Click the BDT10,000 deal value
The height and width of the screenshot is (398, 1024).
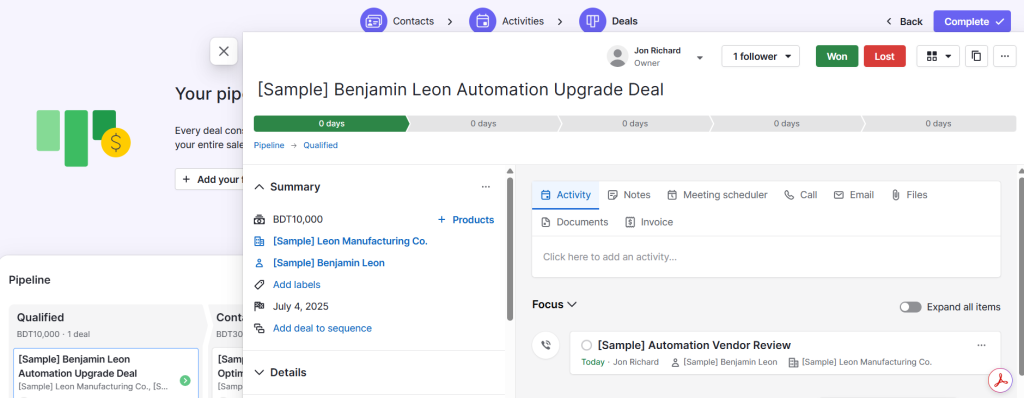coord(298,220)
